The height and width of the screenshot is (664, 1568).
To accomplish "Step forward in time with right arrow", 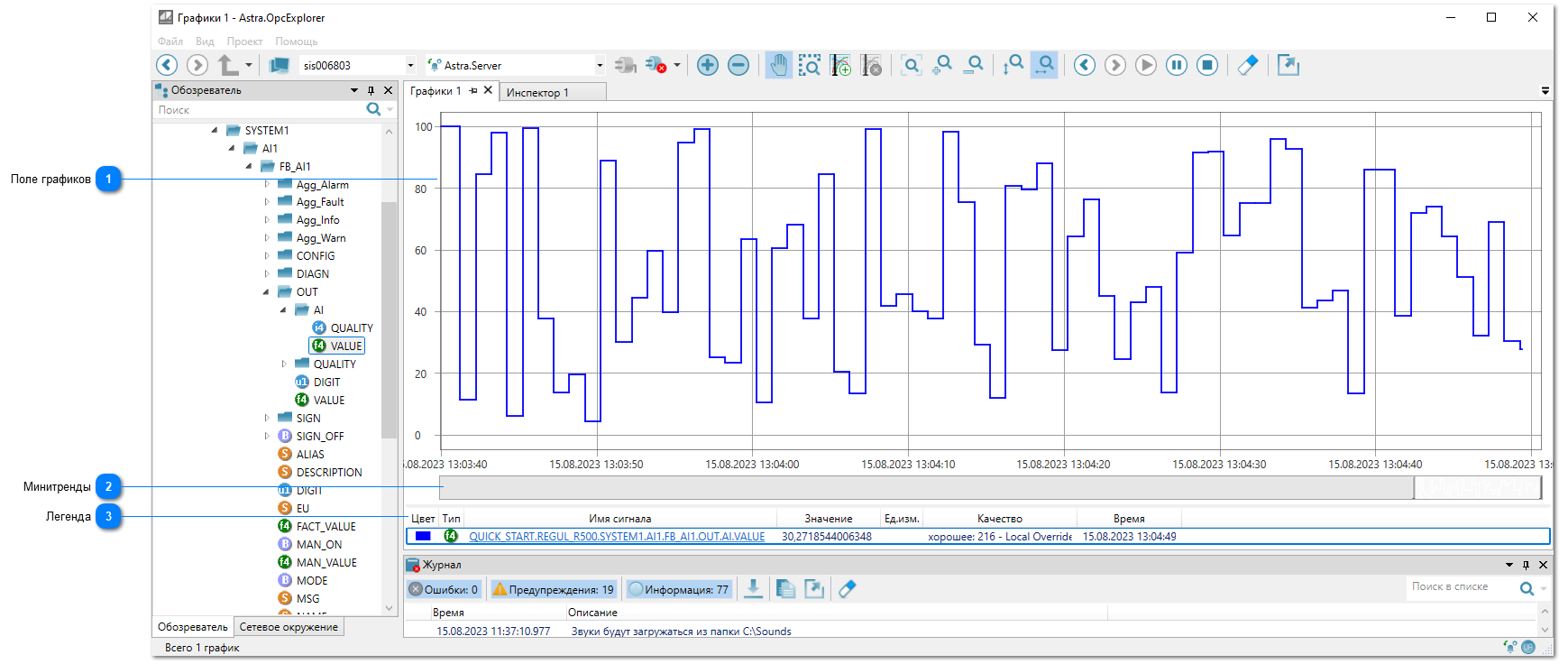I will pos(1115,65).
